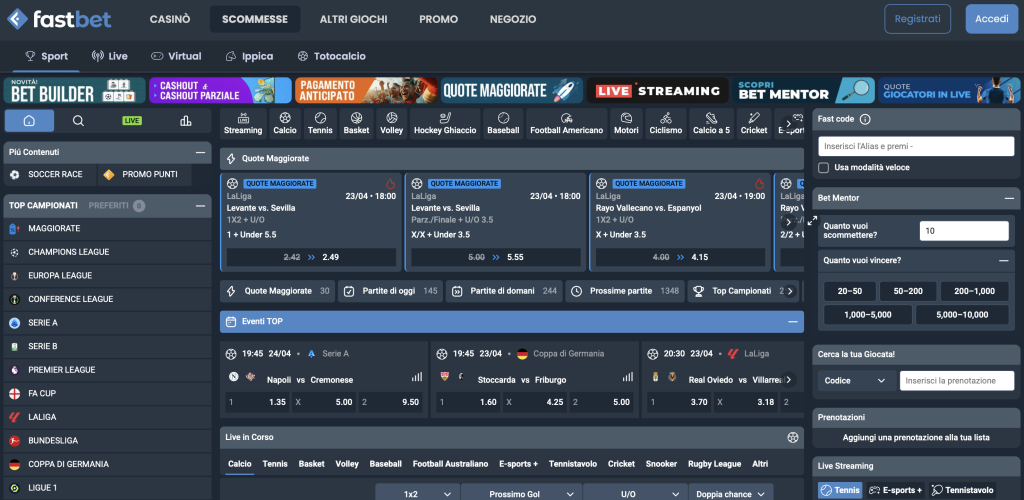Screen dimensions: 1024x500
Task: Open the 1x2 market dropdown
Action: point(417,494)
